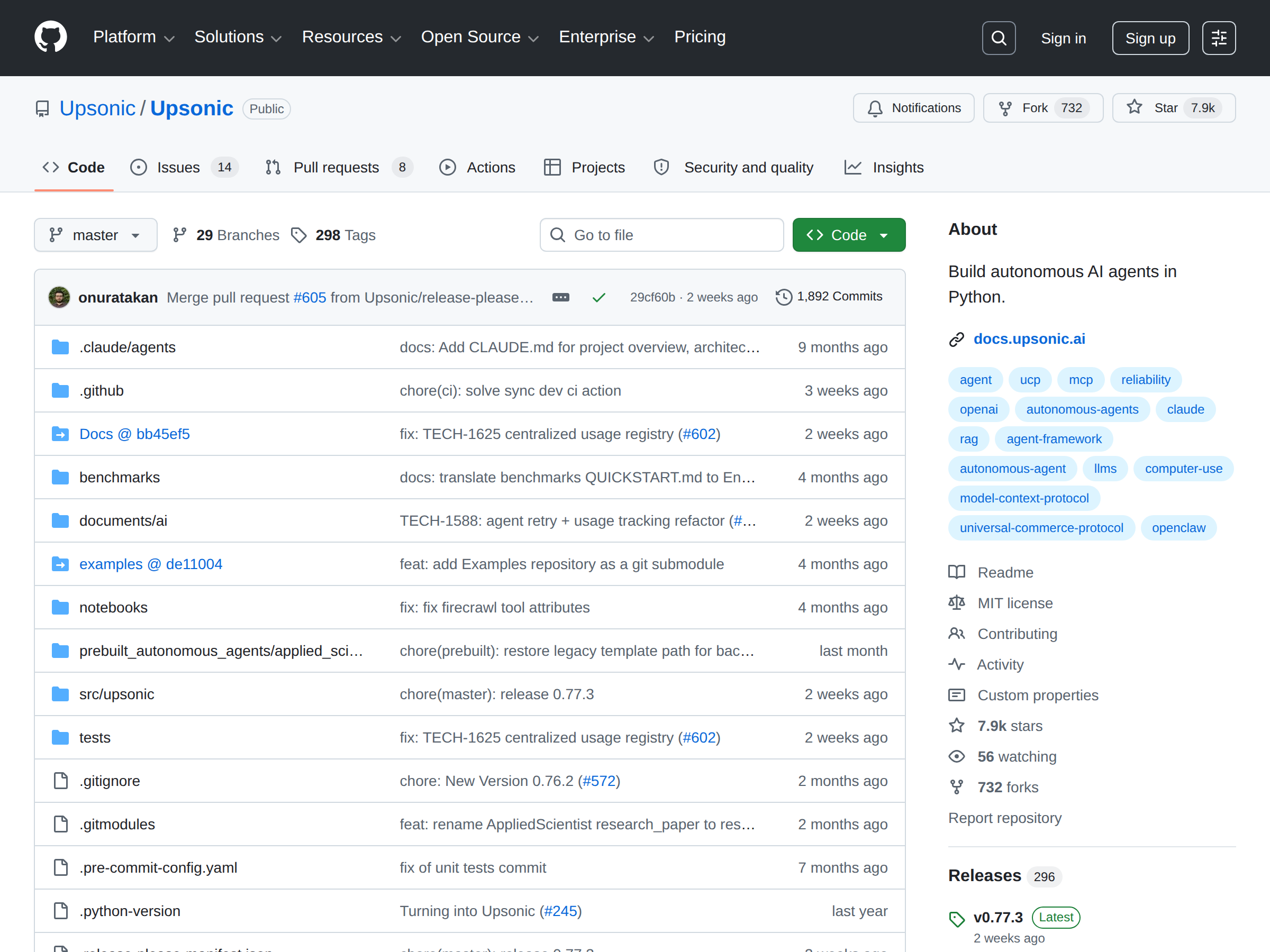The height and width of the screenshot is (952, 1270).
Task: Open .gitignore file icon
Action: coord(60,781)
